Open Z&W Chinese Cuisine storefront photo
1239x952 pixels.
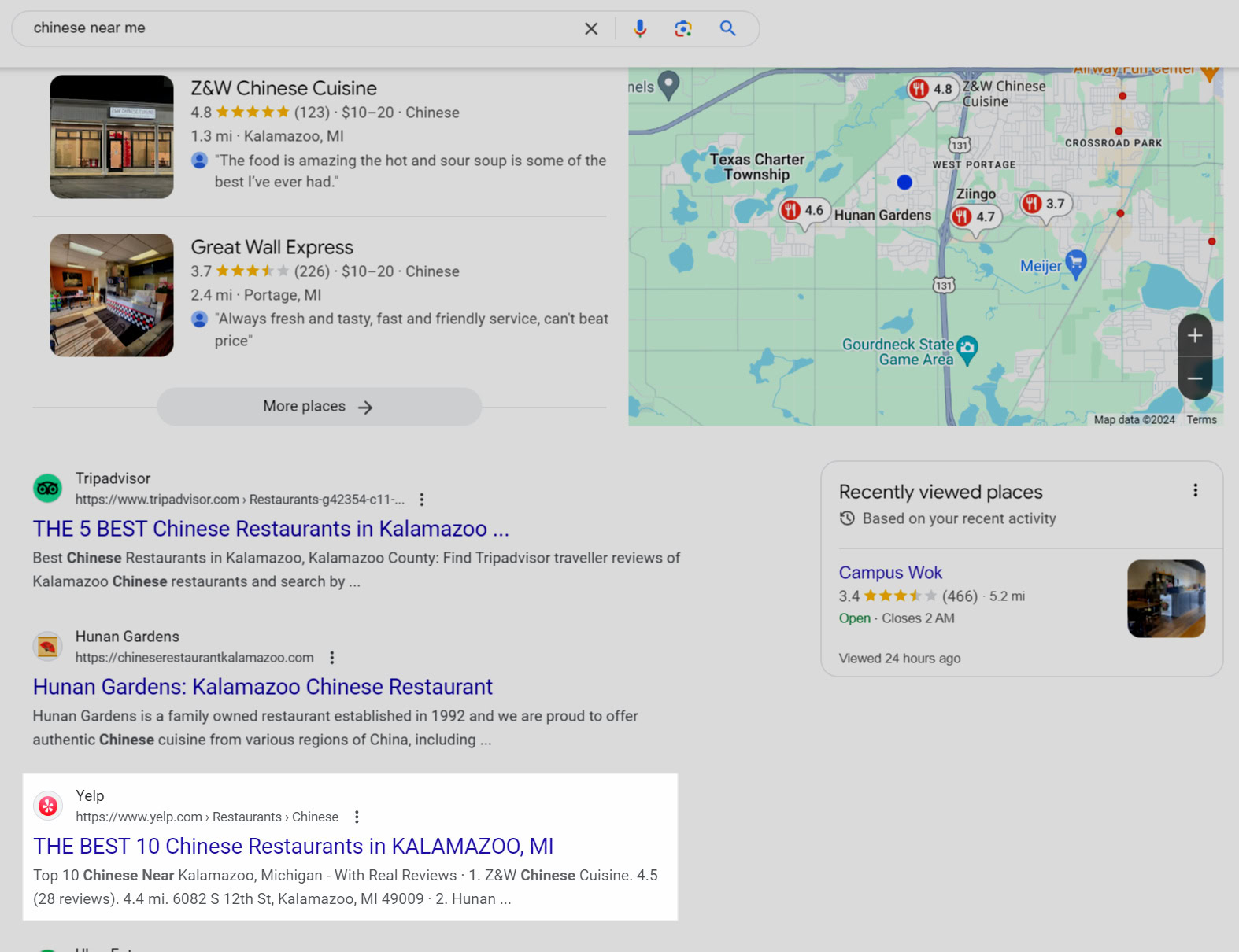click(112, 137)
